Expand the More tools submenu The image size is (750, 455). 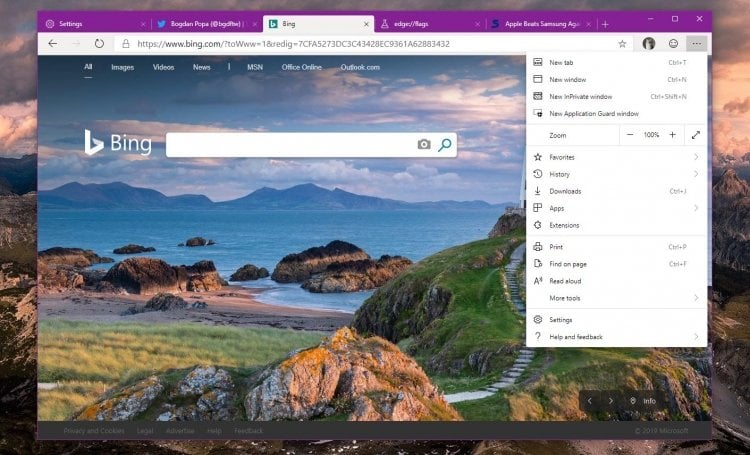pyautogui.click(x=617, y=298)
